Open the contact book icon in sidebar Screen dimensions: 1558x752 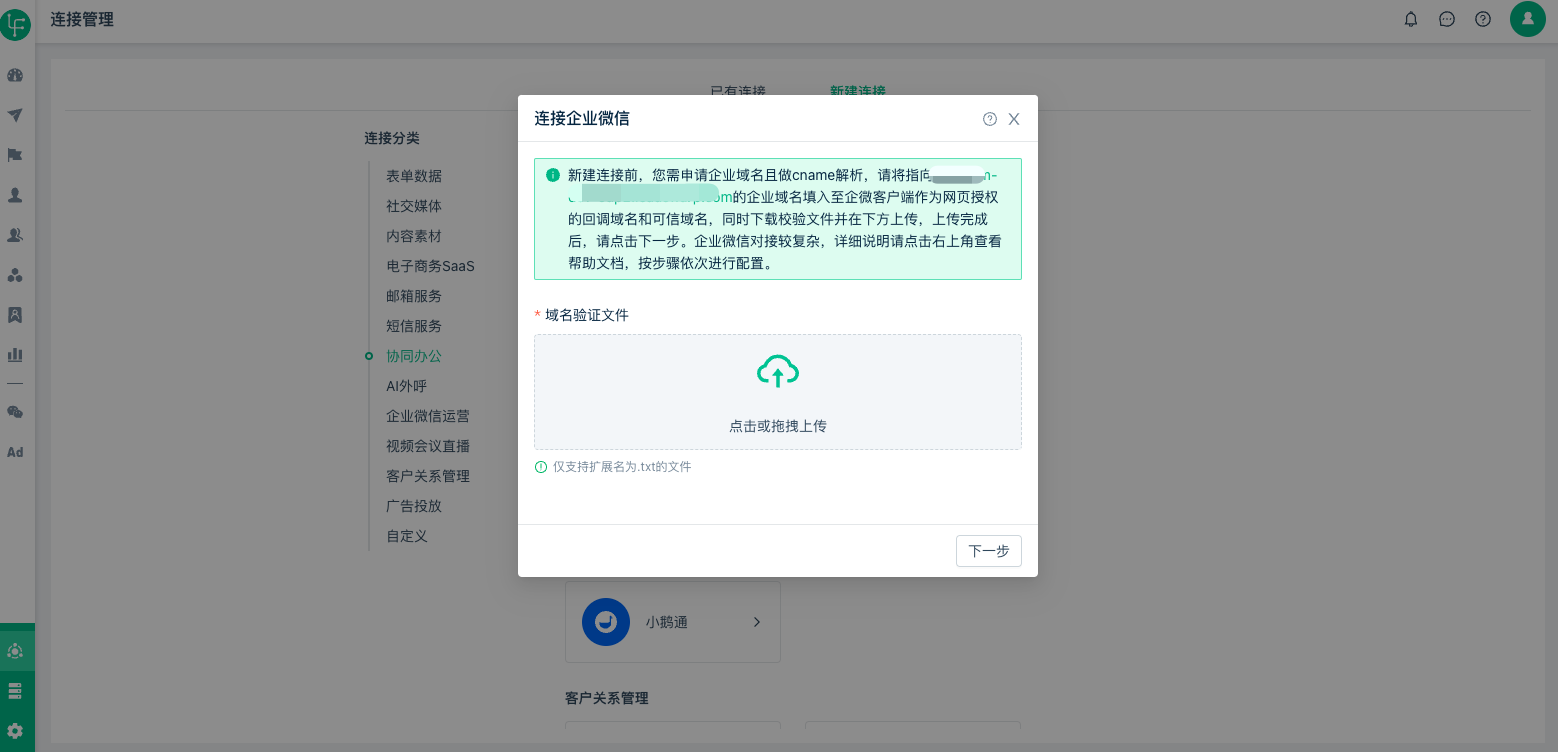click(x=15, y=315)
